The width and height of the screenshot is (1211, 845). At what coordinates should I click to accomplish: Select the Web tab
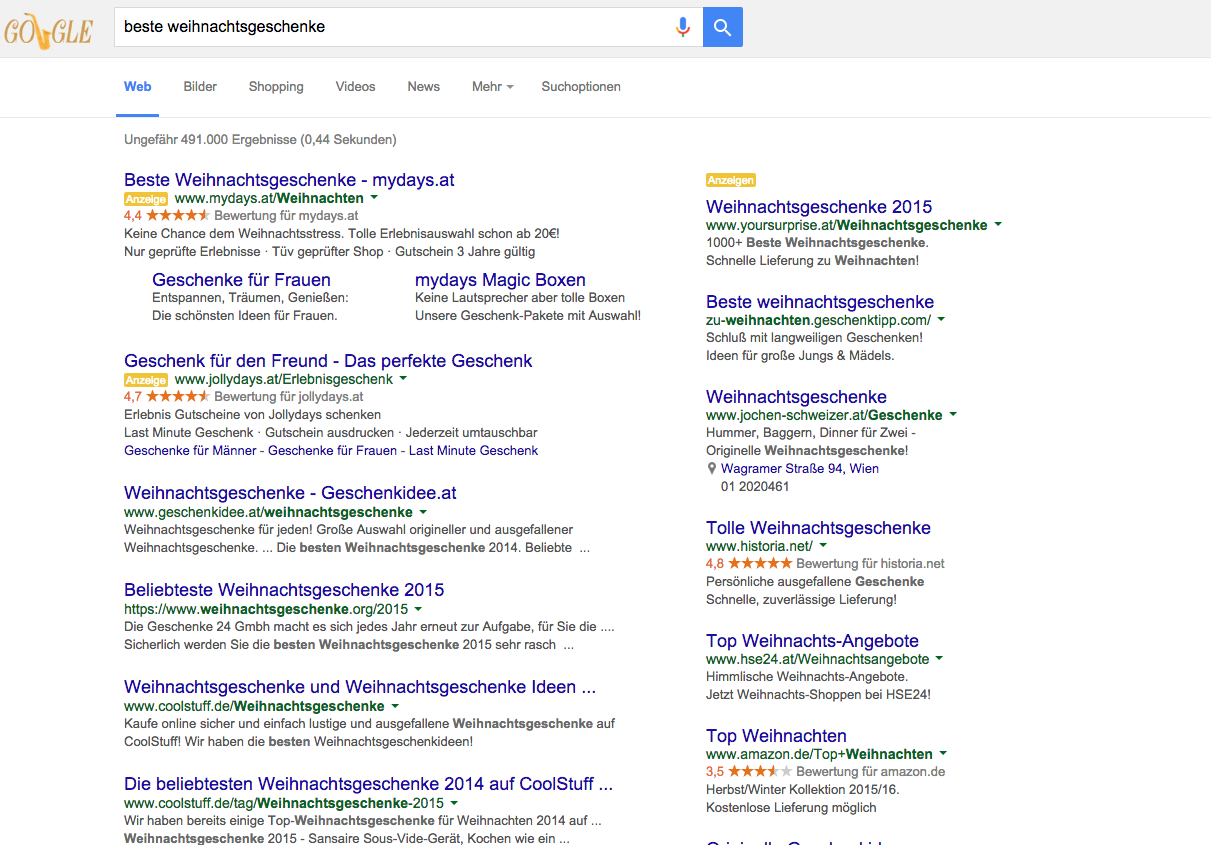[138, 87]
